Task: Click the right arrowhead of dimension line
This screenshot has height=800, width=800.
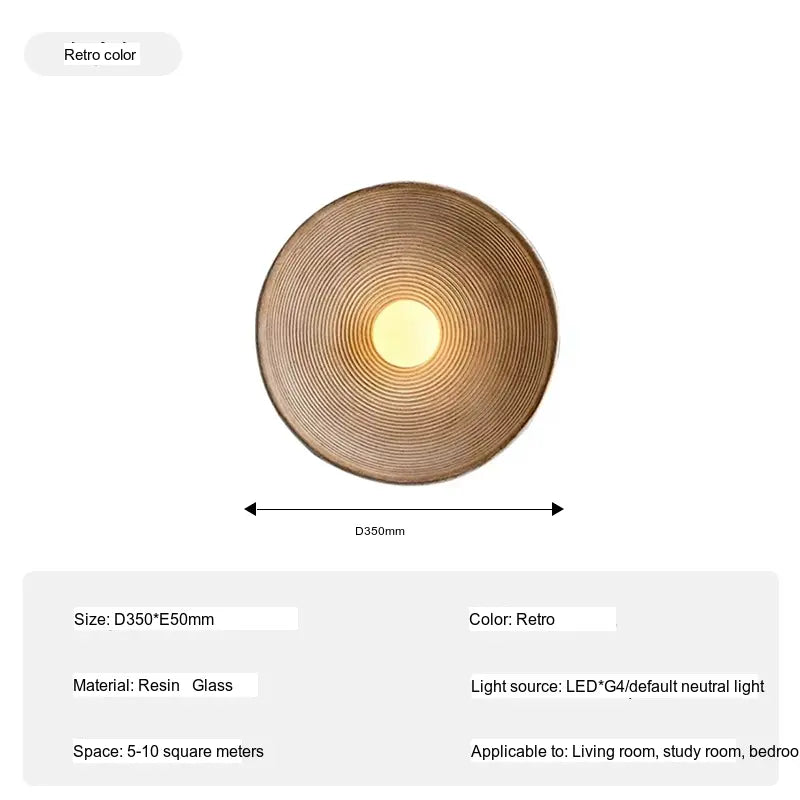Action: [558, 509]
